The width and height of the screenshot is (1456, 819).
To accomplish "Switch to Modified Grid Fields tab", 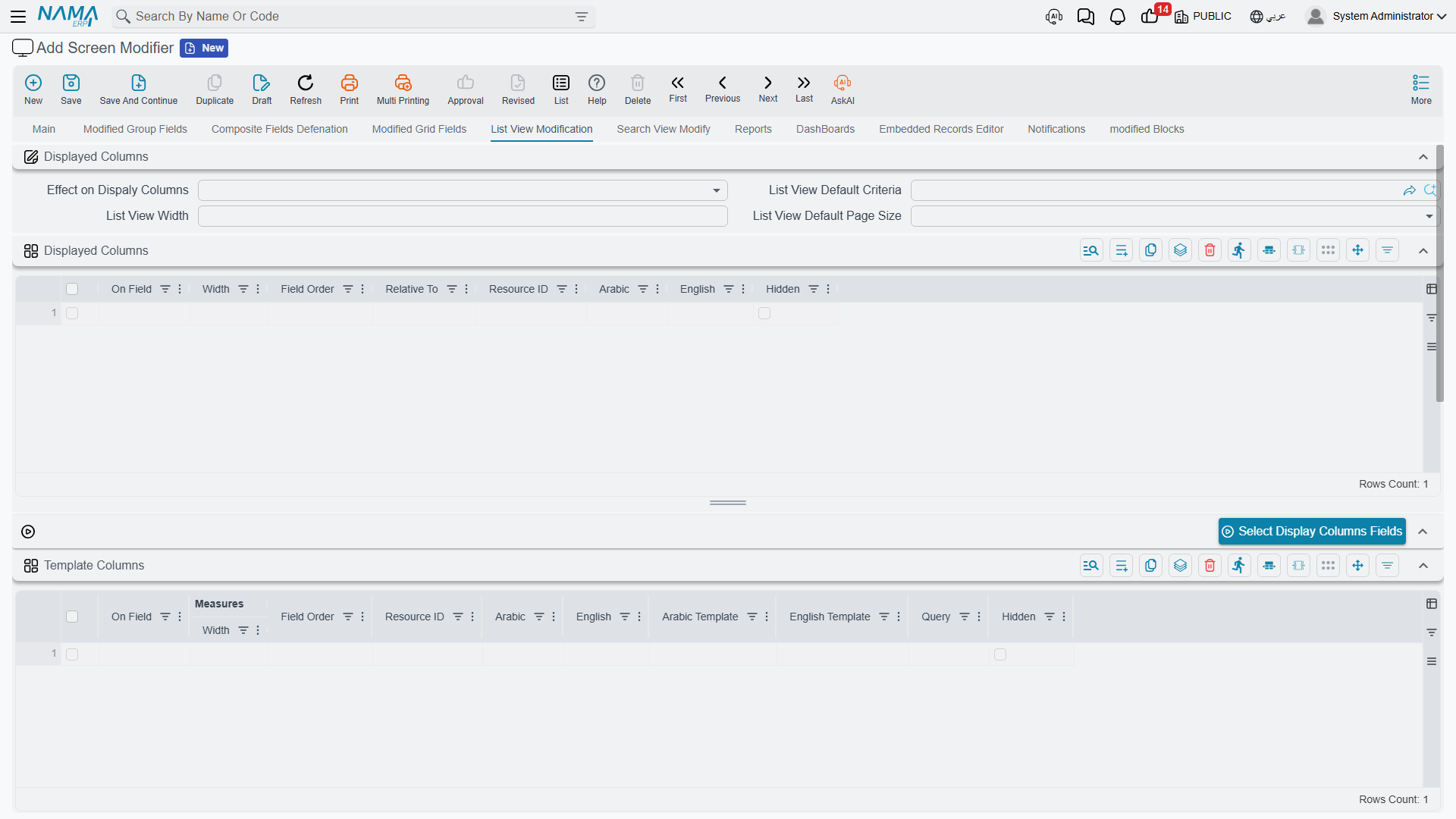I will pyautogui.click(x=419, y=129).
